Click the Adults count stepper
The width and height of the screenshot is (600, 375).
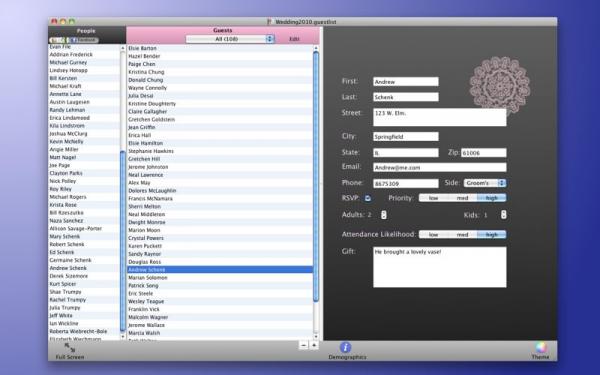click(384, 215)
